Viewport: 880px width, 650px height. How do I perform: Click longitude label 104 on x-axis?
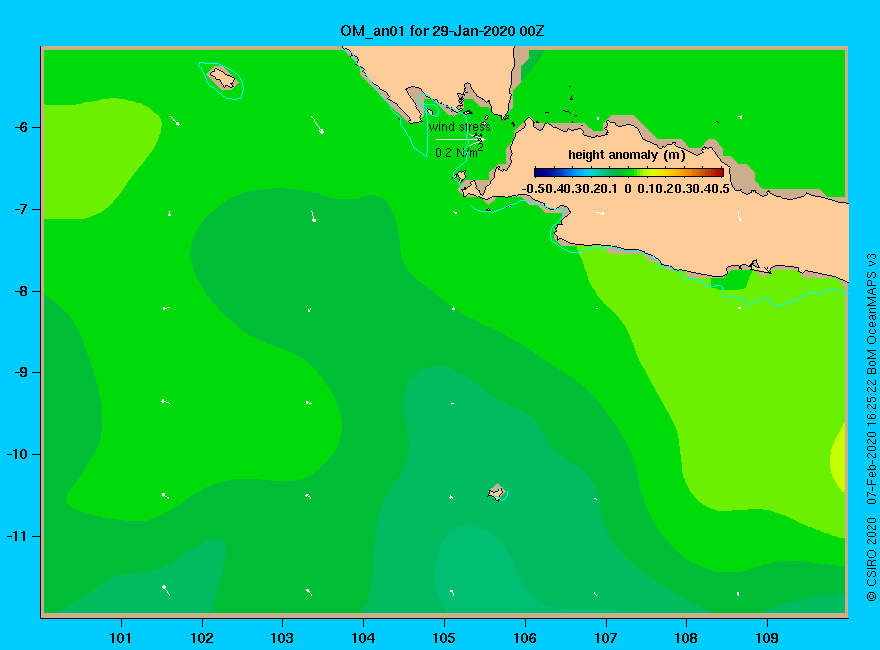coord(363,638)
